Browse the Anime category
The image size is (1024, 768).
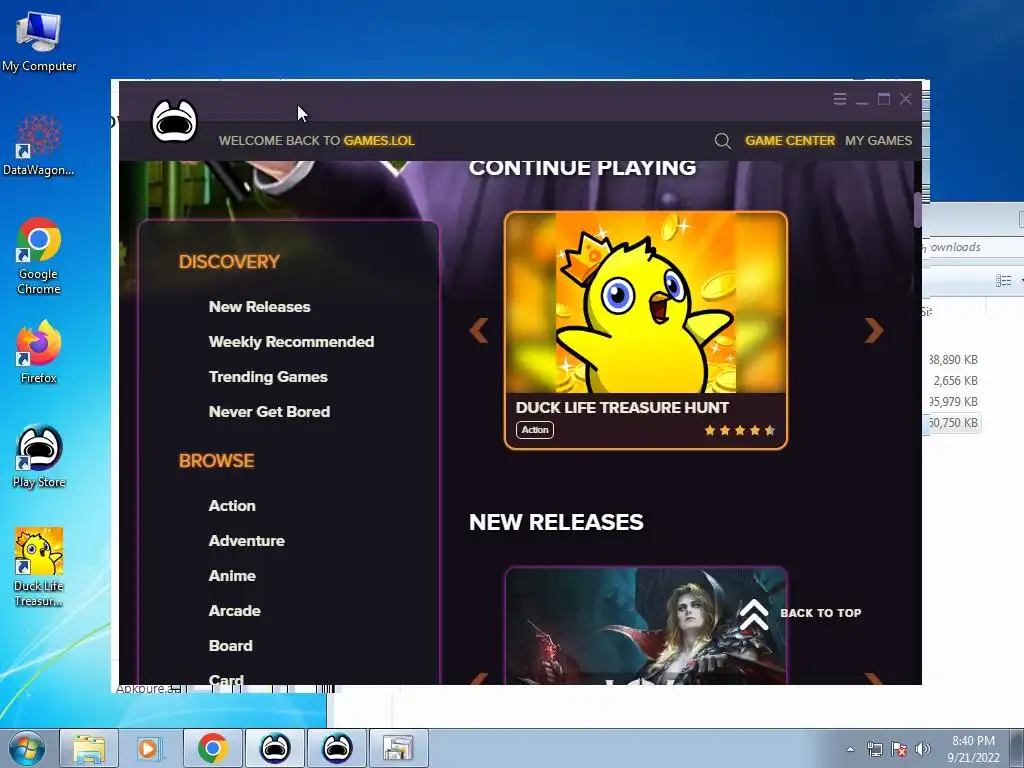232,576
